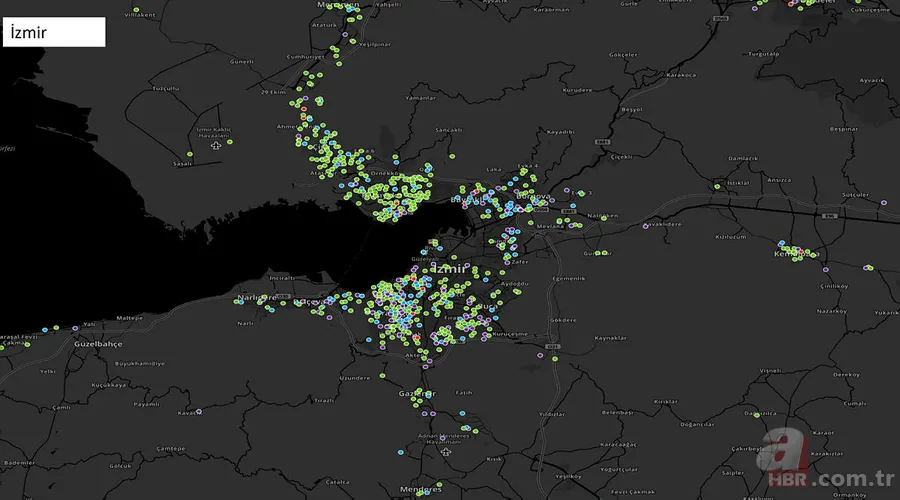Screen dimensions: 900x500
Task: Click the 29 Ekim neighborhood label
Action: click(273, 92)
